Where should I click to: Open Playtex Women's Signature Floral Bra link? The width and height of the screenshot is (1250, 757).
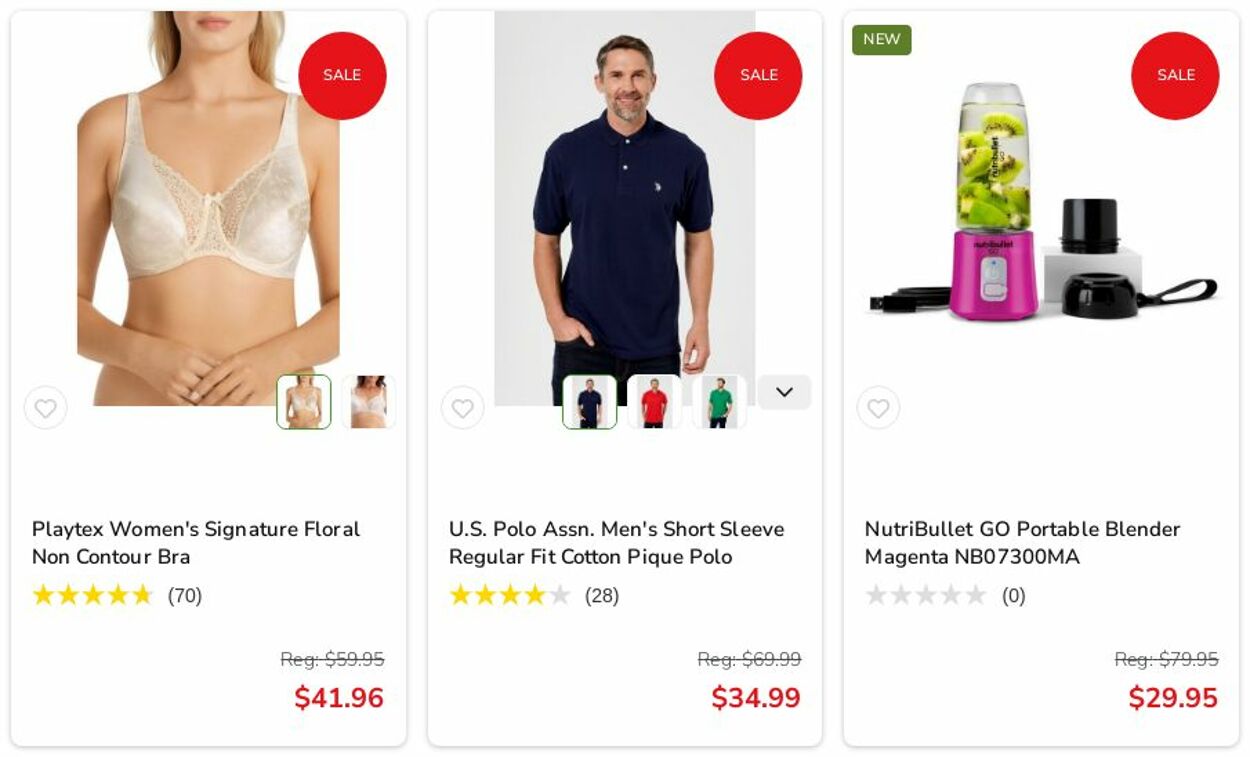coord(196,543)
